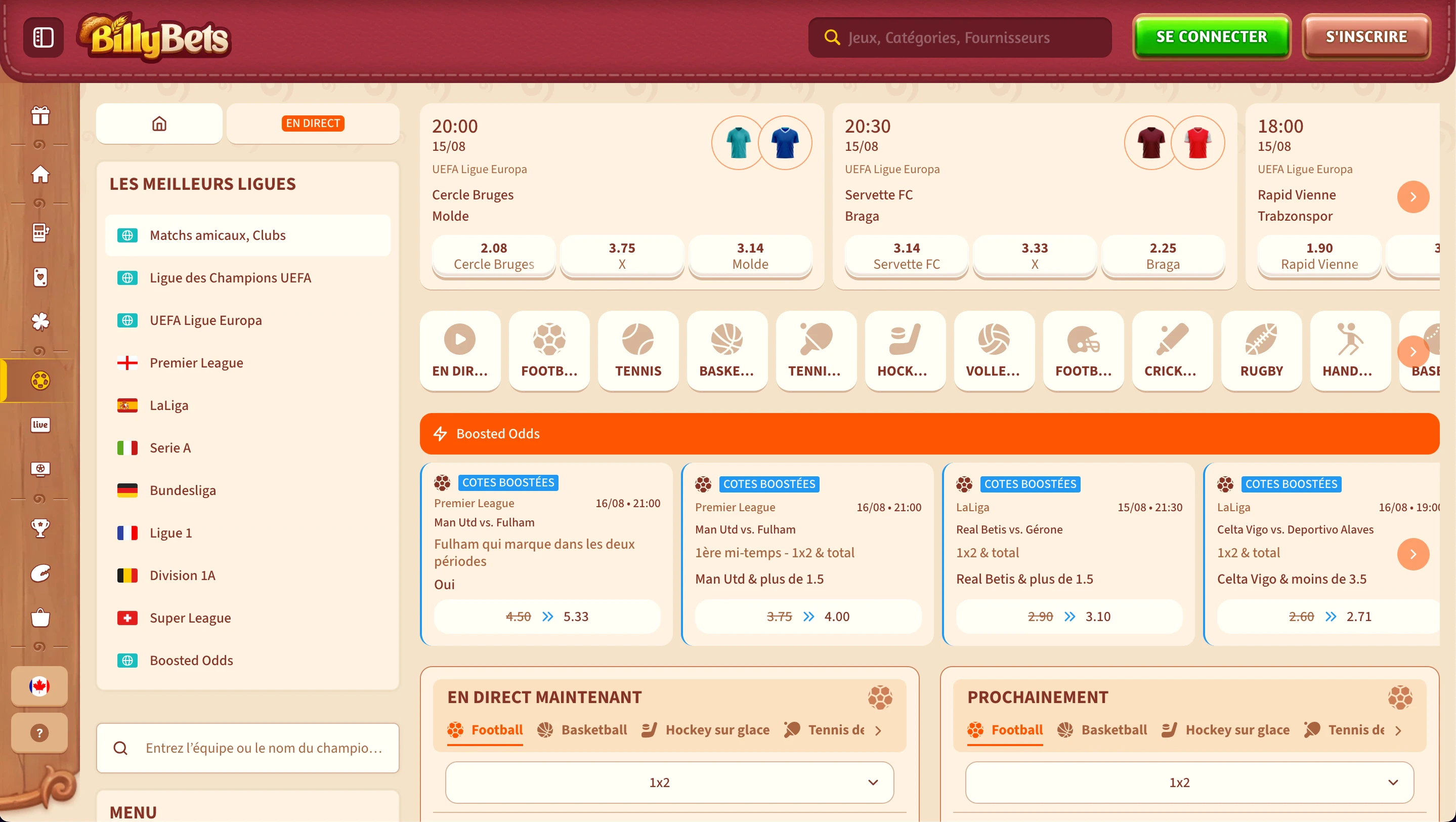Select the sports ball icon in sidebar
Image resolution: width=1456 pixels, height=822 pixels.
[x=40, y=381]
